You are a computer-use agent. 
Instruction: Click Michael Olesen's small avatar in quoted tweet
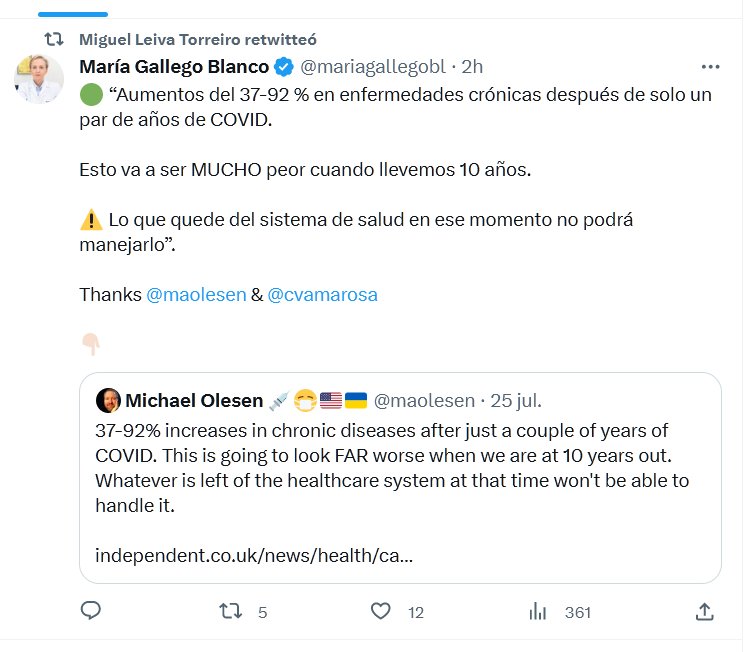tap(108, 401)
